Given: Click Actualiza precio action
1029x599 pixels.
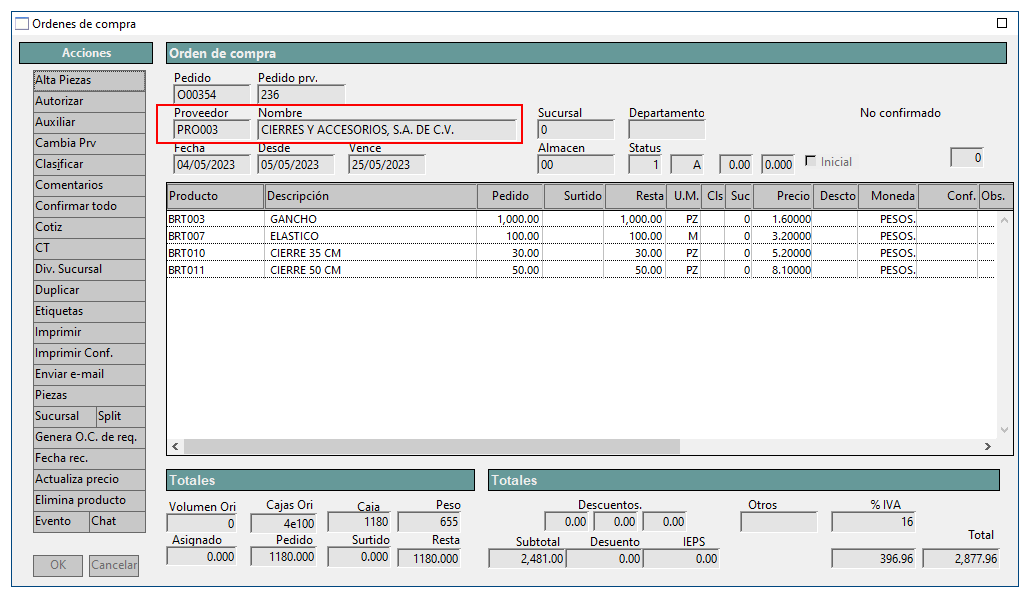Looking at the screenshot, I should tap(89, 479).
